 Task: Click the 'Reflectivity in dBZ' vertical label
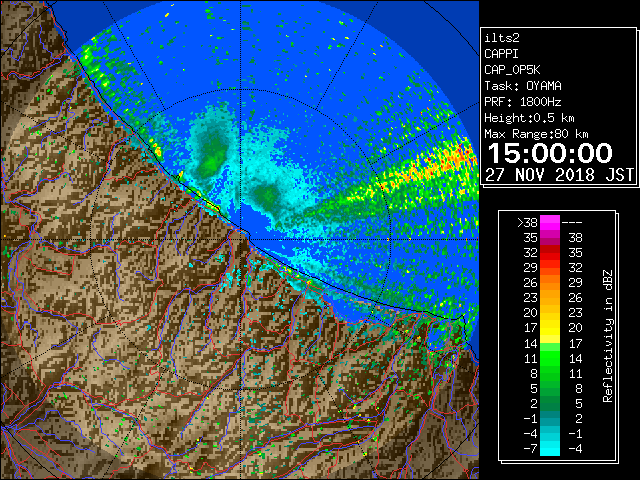point(608,336)
